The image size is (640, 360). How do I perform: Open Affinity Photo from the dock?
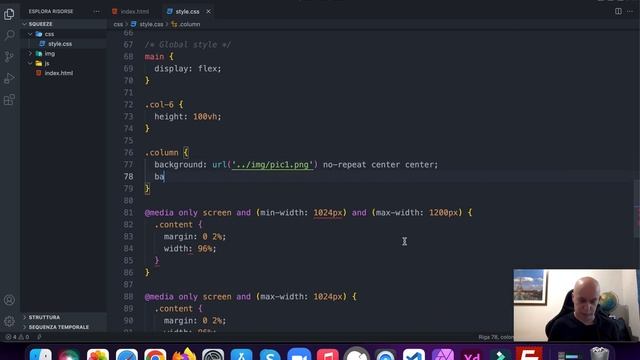coord(443,354)
